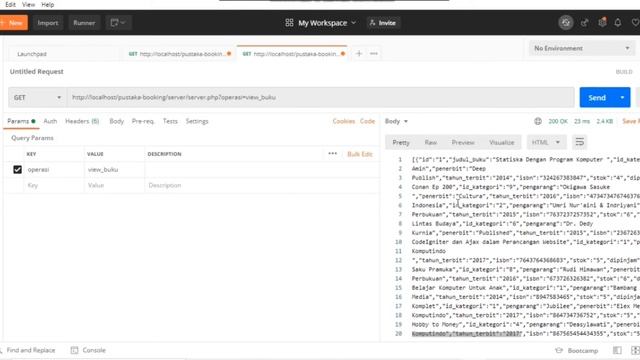Screen dimensions: 640x360
Task: Expand the response Body dropdown
Action: coord(396,121)
